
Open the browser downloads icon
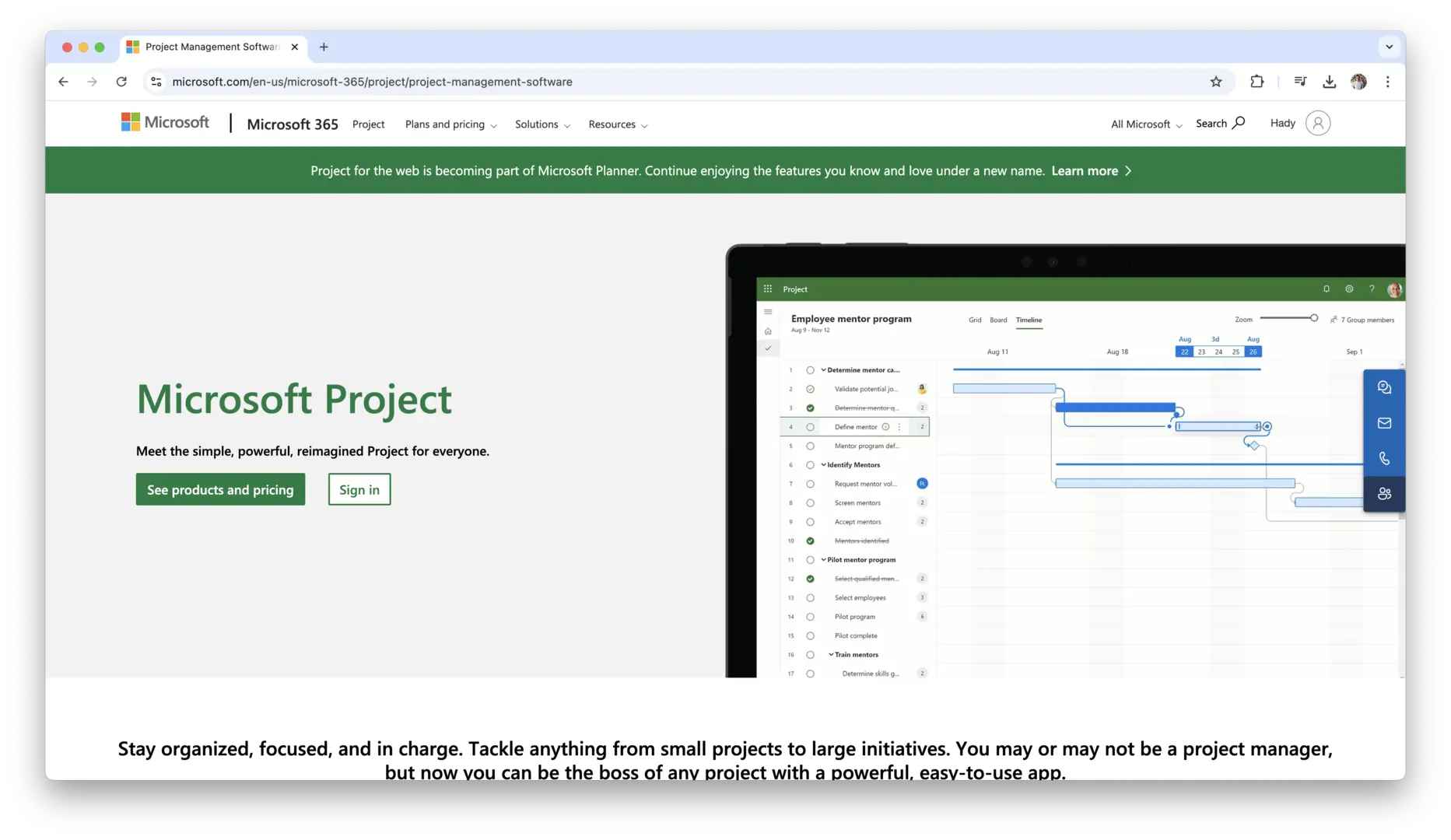(x=1330, y=82)
